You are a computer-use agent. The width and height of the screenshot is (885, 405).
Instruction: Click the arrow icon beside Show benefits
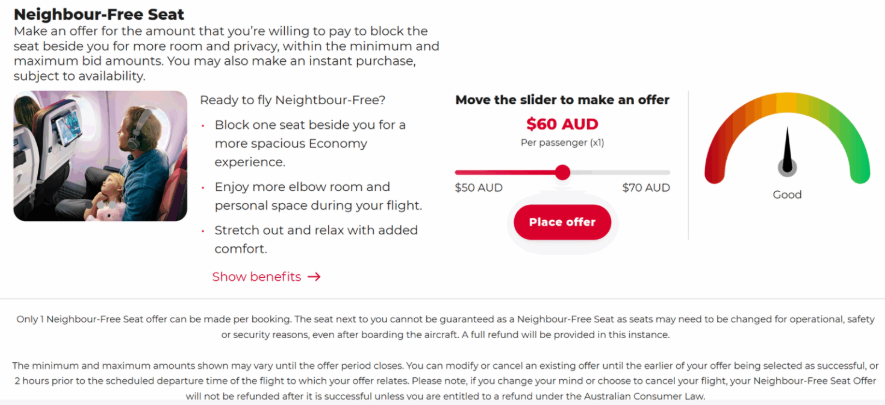tap(314, 277)
